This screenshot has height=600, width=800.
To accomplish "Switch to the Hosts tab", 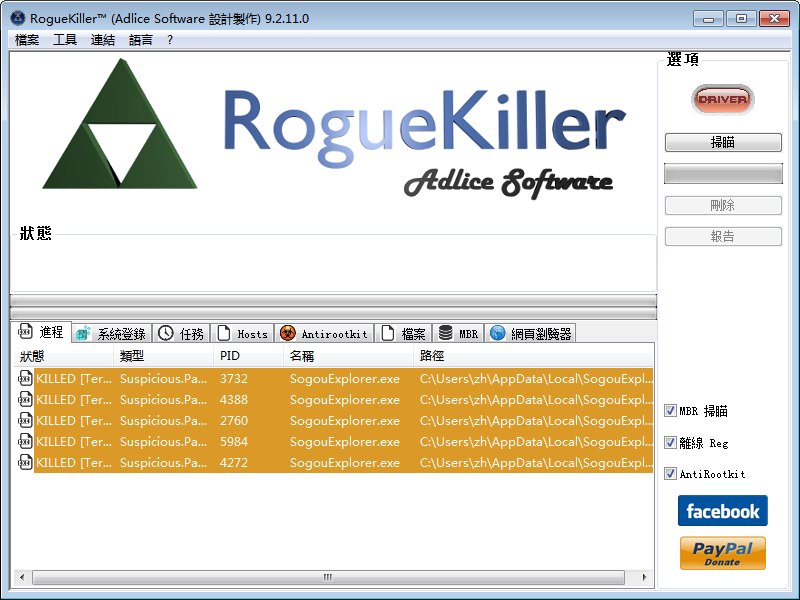I will point(243,334).
